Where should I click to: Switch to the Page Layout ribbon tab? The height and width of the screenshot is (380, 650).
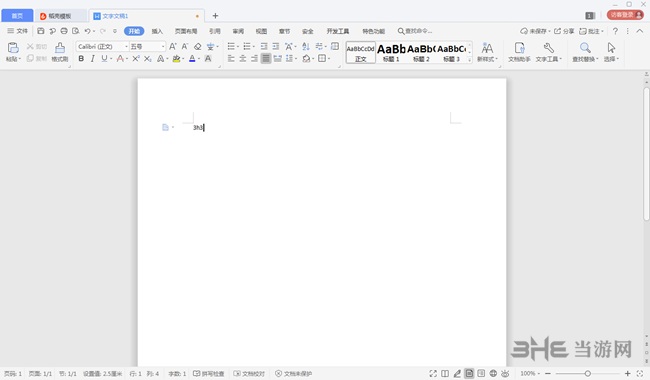point(186,31)
